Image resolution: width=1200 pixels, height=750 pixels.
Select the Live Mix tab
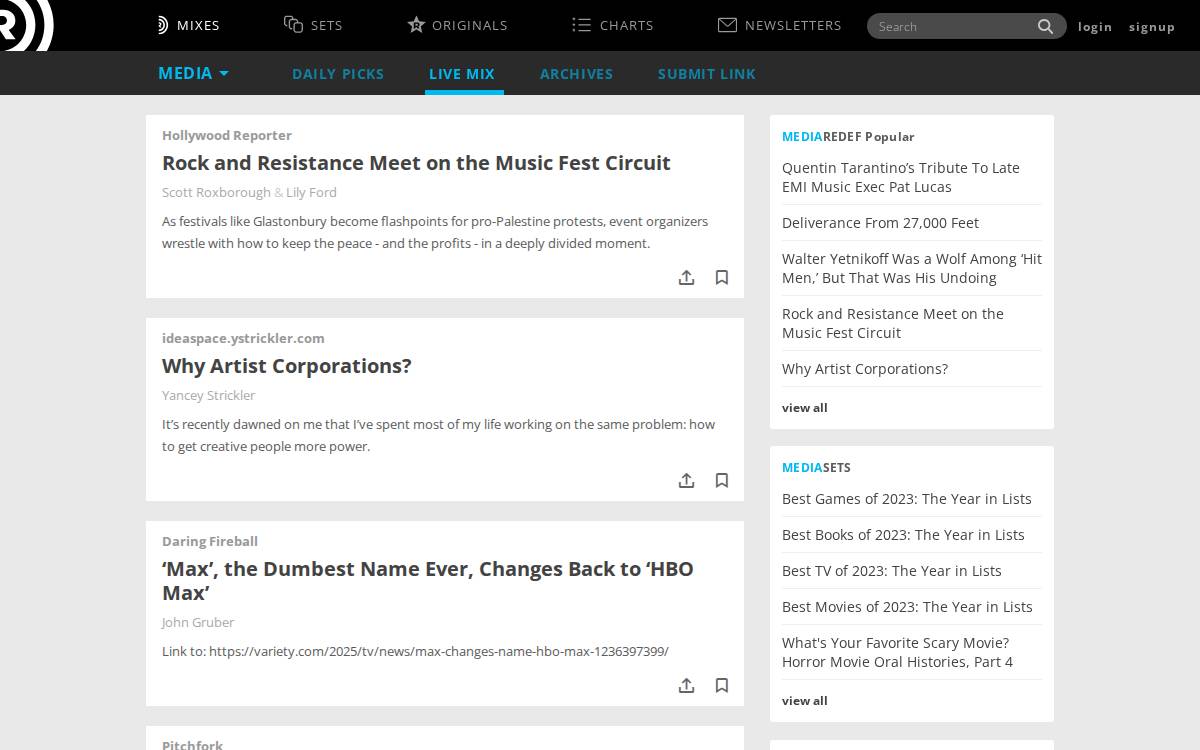(x=462, y=74)
